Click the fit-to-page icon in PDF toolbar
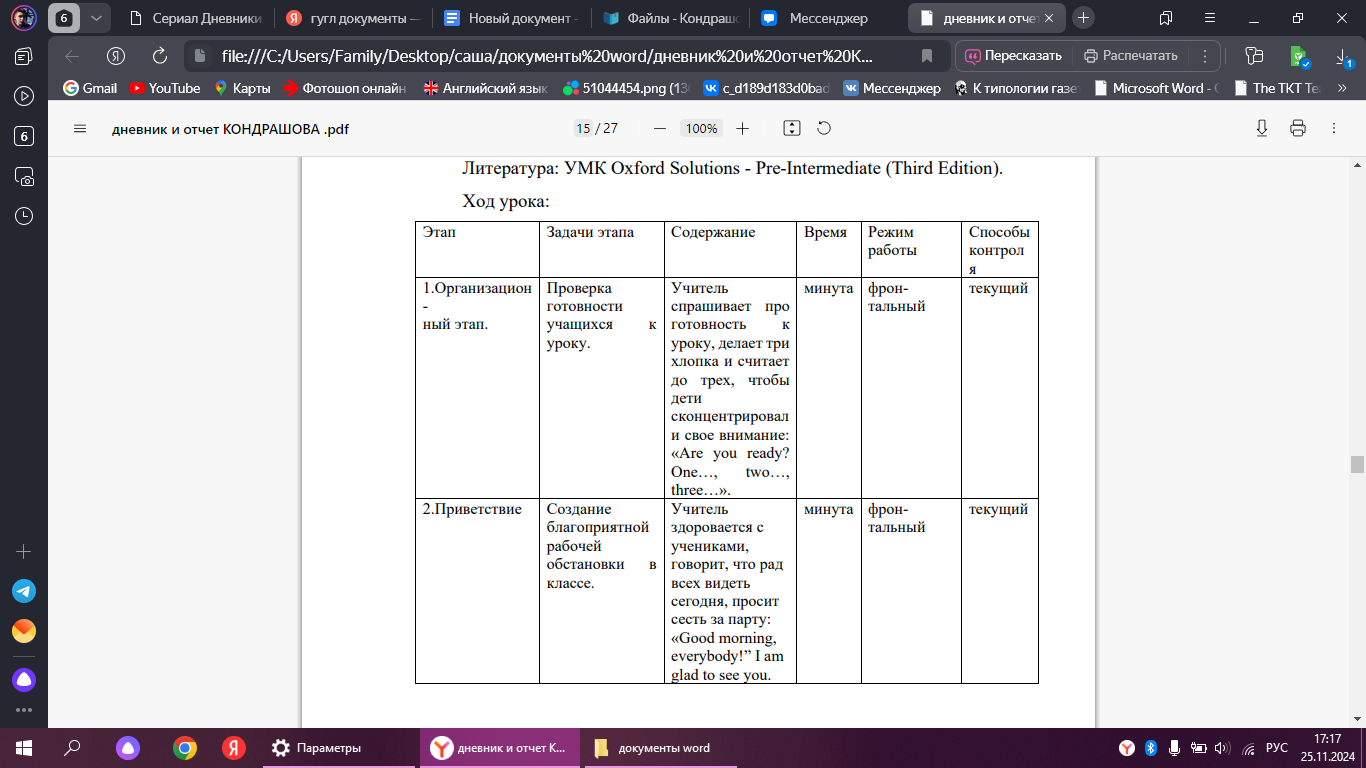Screen dimensions: 1366x768 tap(792, 128)
